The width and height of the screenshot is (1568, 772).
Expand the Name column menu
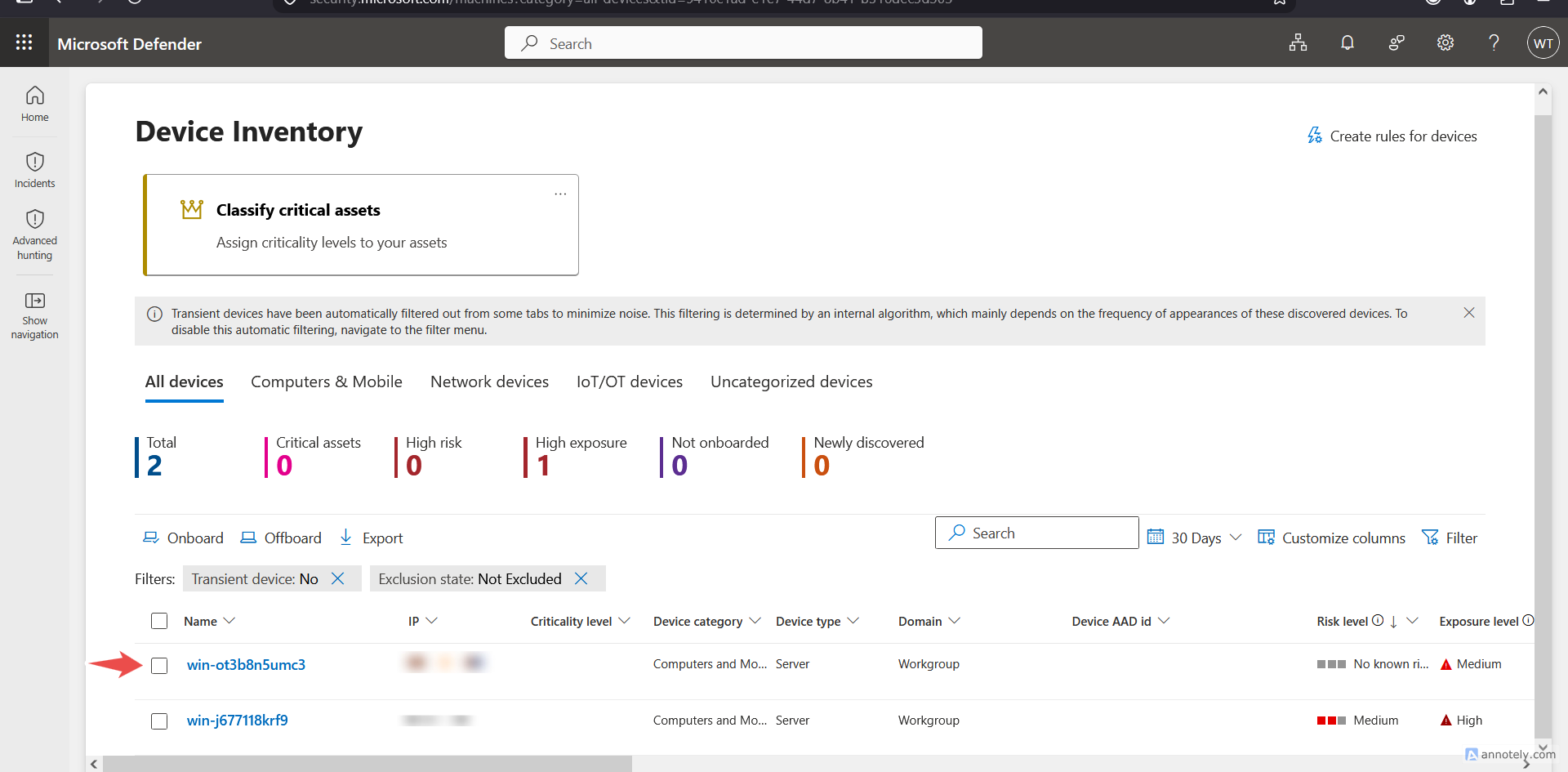[x=229, y=621]
